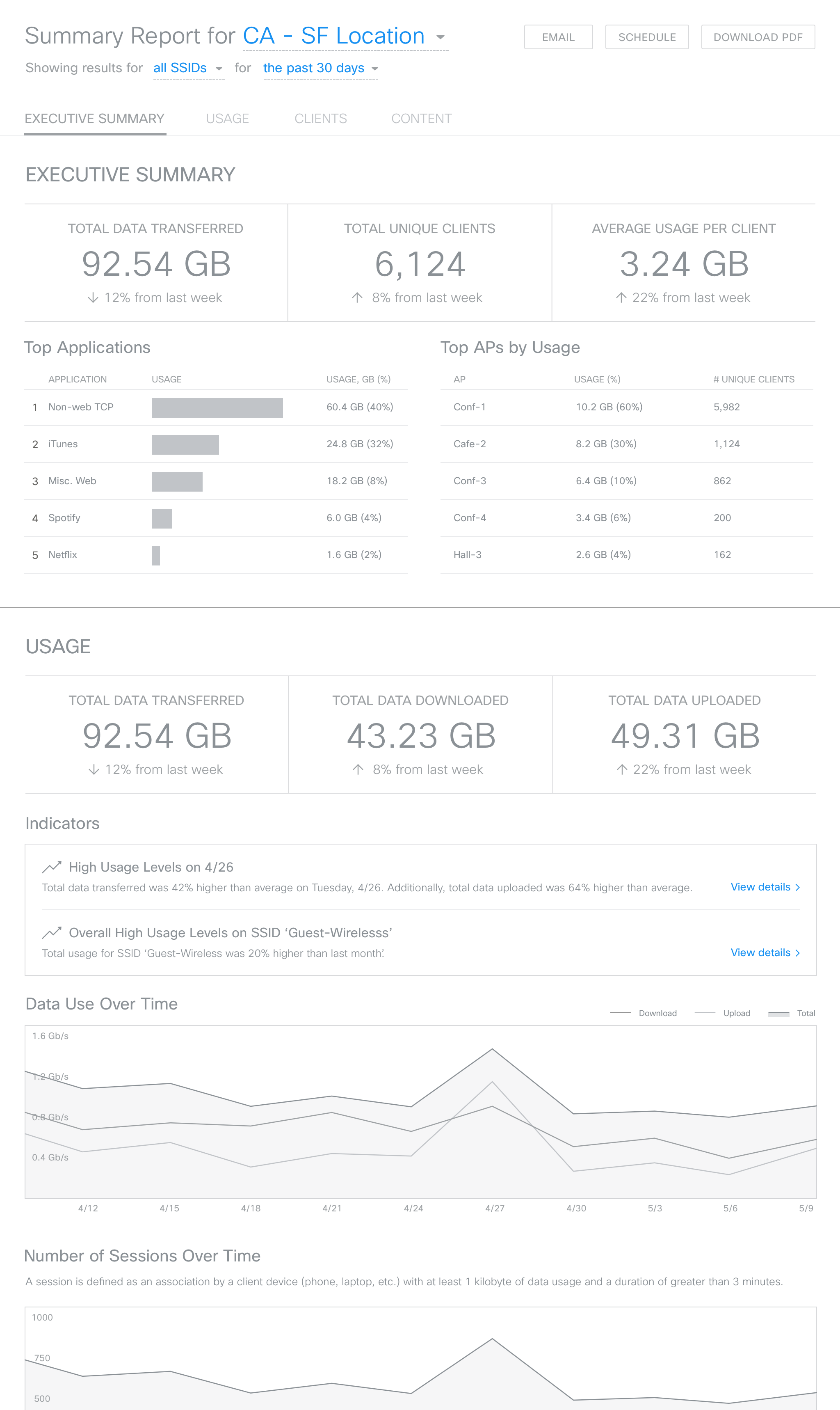Click trend icon beside Guest-Wireless usage indicator

[x=52, y=932]
